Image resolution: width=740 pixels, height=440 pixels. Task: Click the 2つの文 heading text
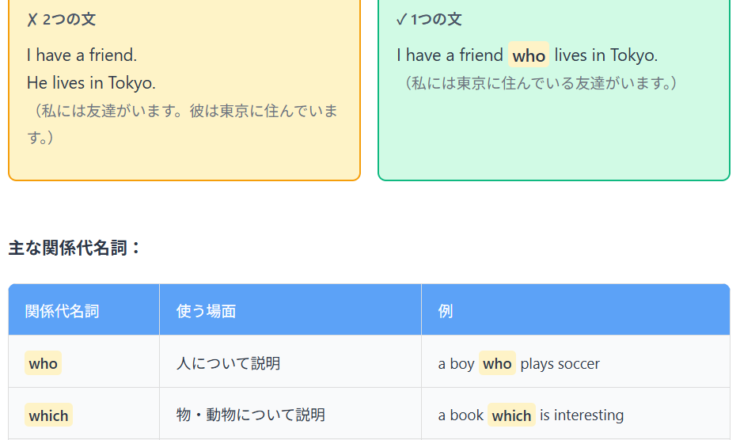tap(70, 20)
